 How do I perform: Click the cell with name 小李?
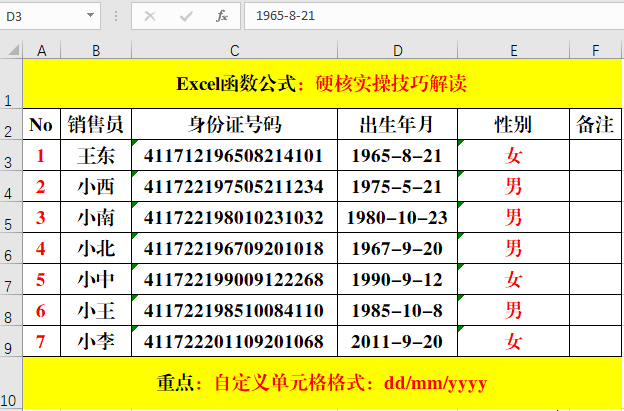click(x=96, y=341)
